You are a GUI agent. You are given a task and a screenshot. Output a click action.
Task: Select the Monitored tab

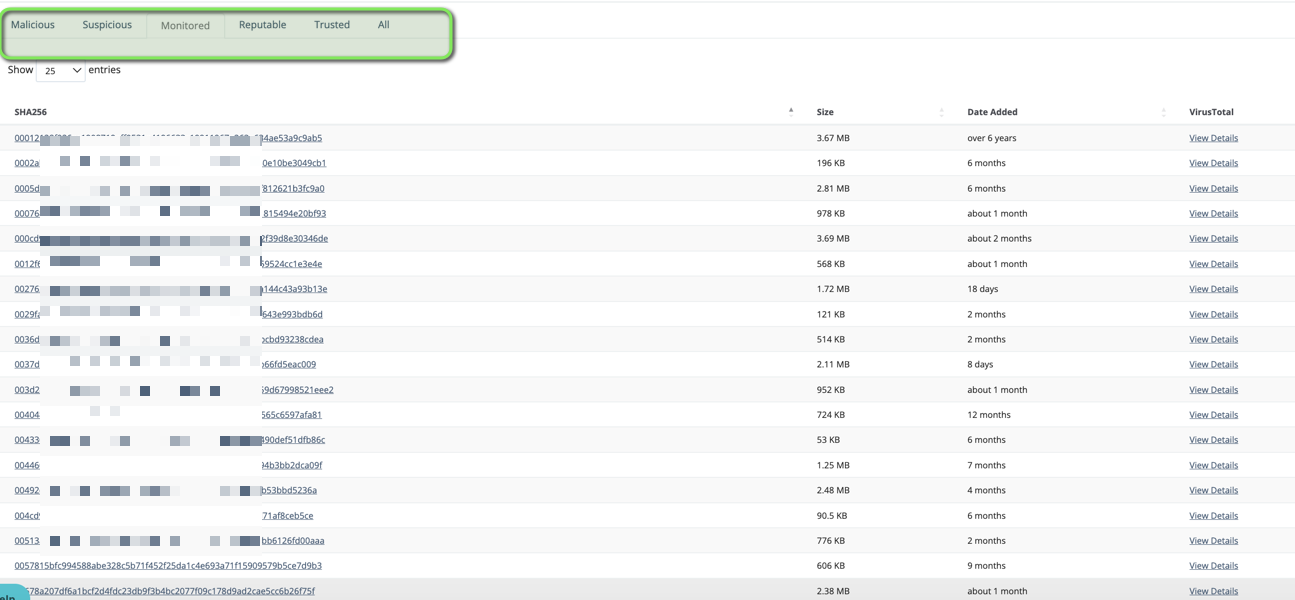(x=185, y=26)
